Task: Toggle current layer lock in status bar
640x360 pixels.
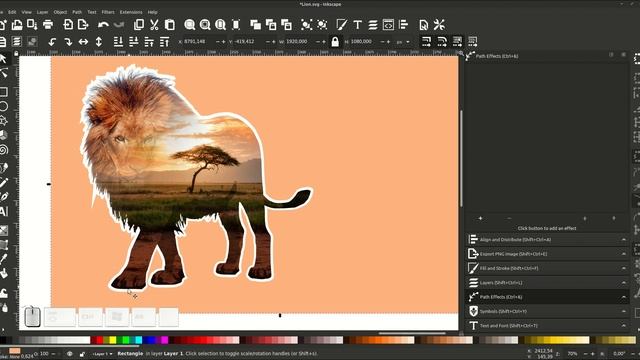Action: point(82,353)
